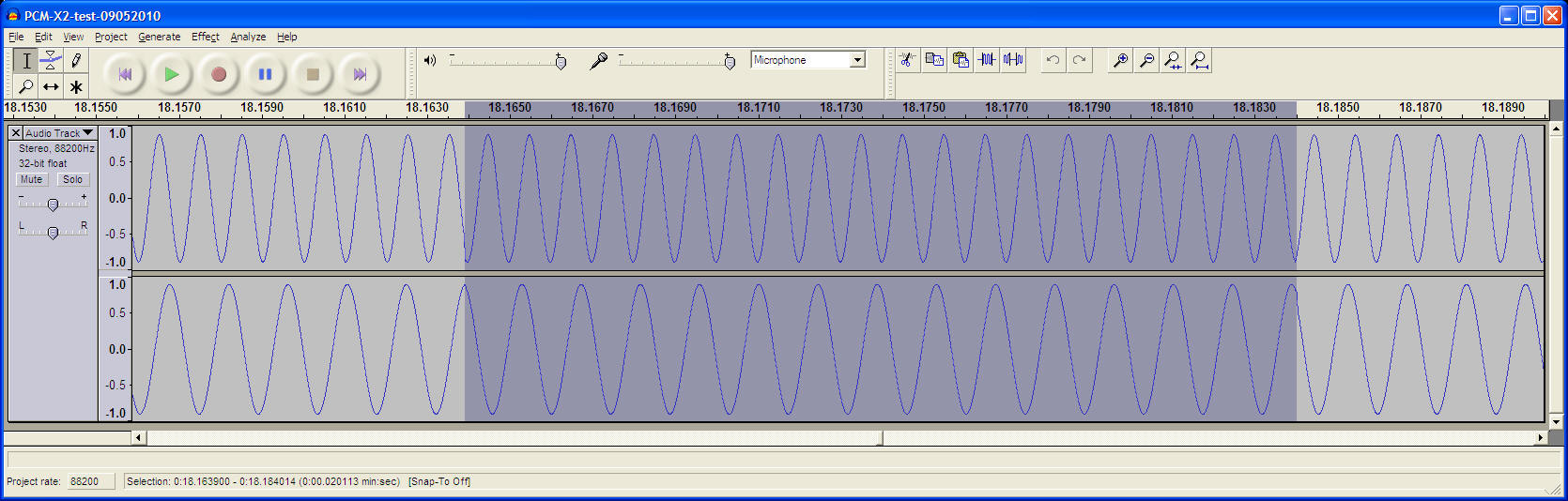Click the 'Stereo, 88200Hz' track info
The height and width of the screenshot is (501, 1568).
point(56,148)
